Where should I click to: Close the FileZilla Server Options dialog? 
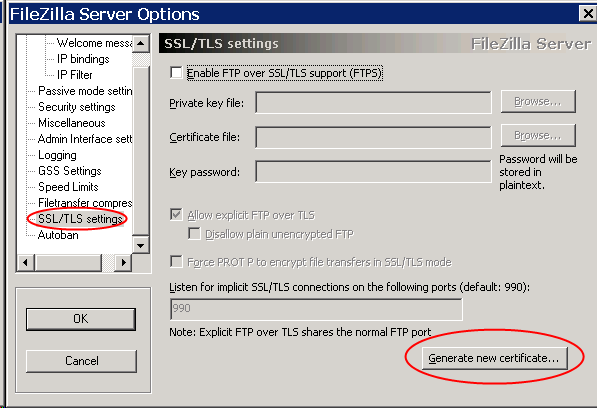pyautogui.click(x=588, y=14)
